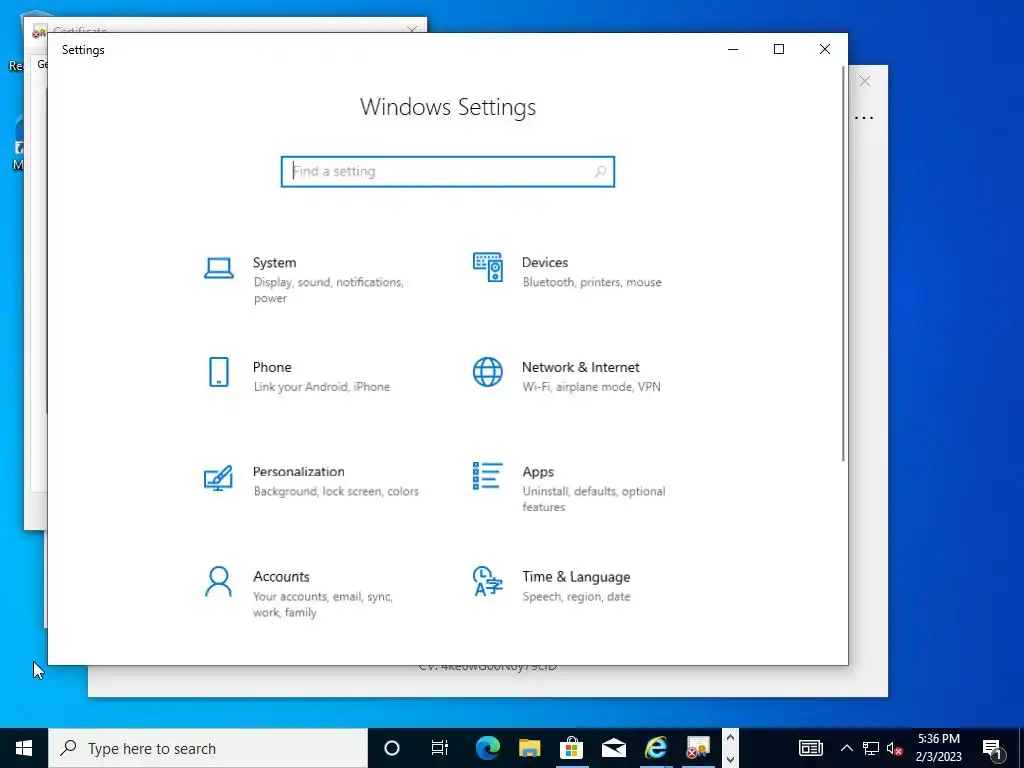
Task: Open the Accounts person icon
Action: pos(218,581)
